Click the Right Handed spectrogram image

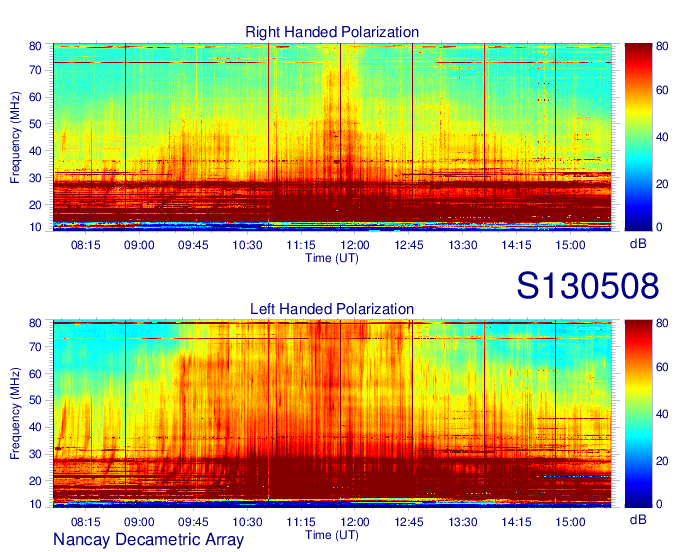click(332, 137)
